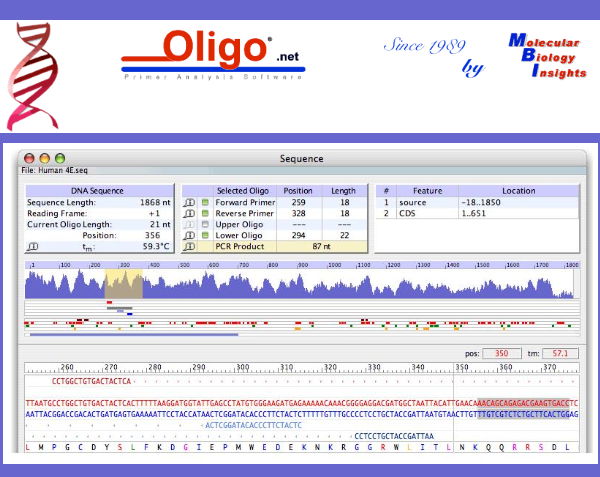Click the analysis icon beside Lower Oligo
Viewport: 600px width, 477px height.
point(189,235)
